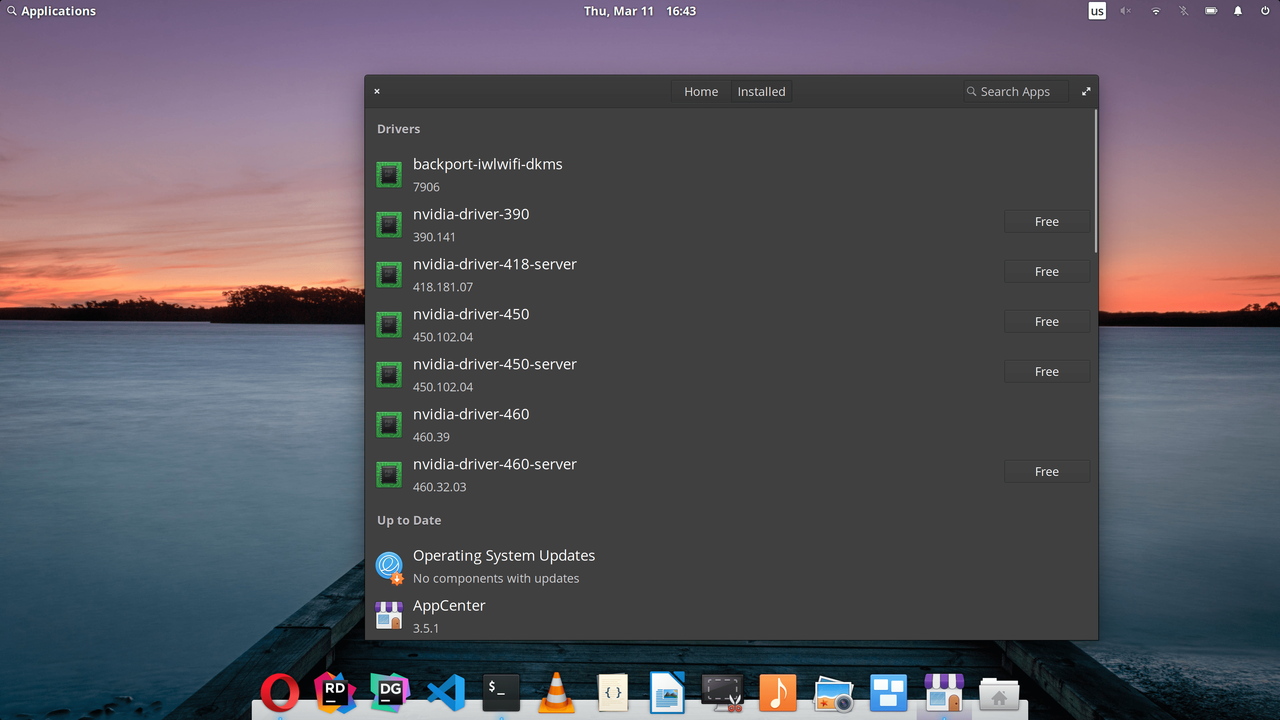Open LibreOffice Writer from the dock
Screen dimensions: 1280x720
[667, 692]
